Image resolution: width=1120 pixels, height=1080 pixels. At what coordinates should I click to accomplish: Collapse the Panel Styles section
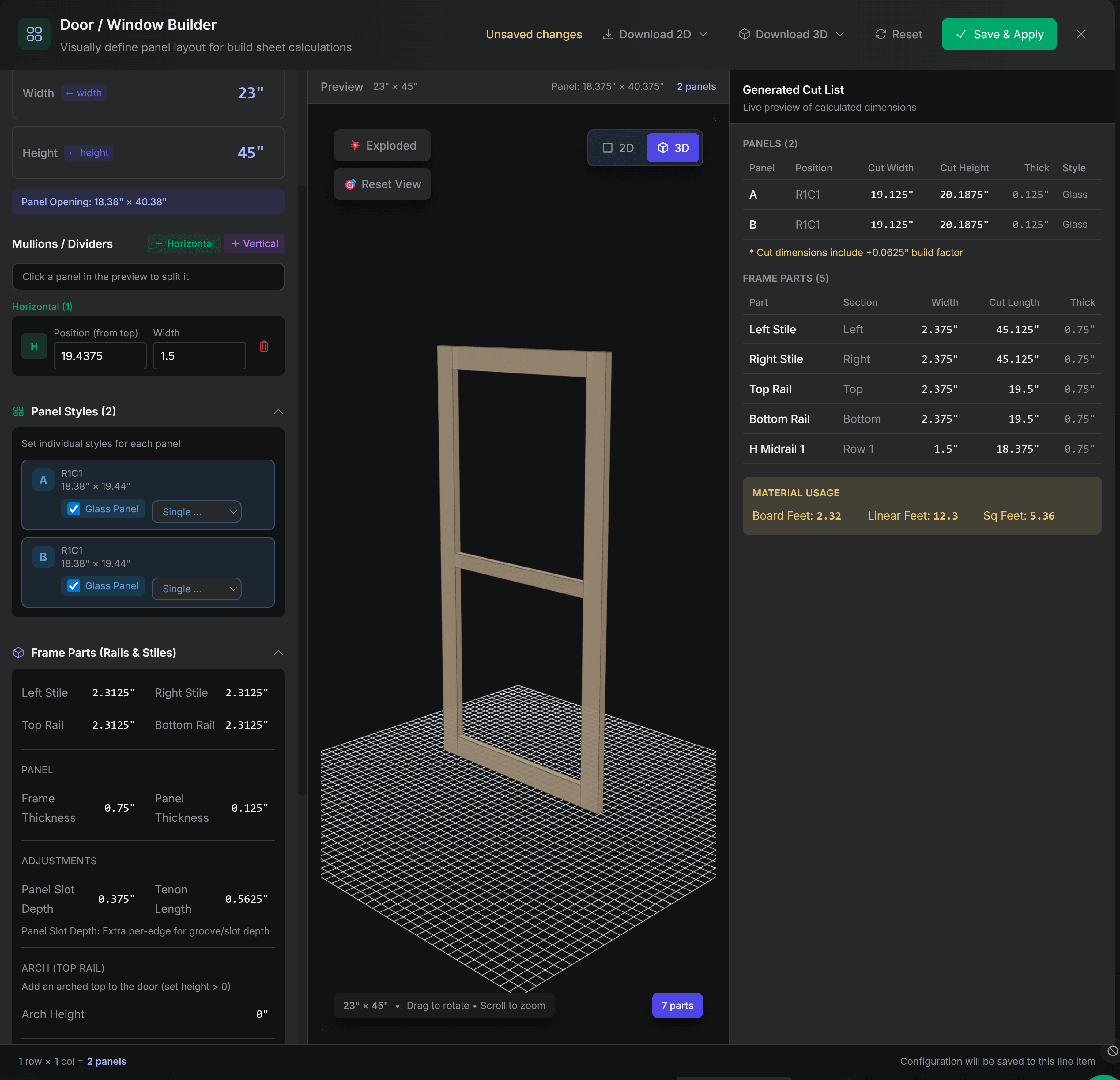278,412
